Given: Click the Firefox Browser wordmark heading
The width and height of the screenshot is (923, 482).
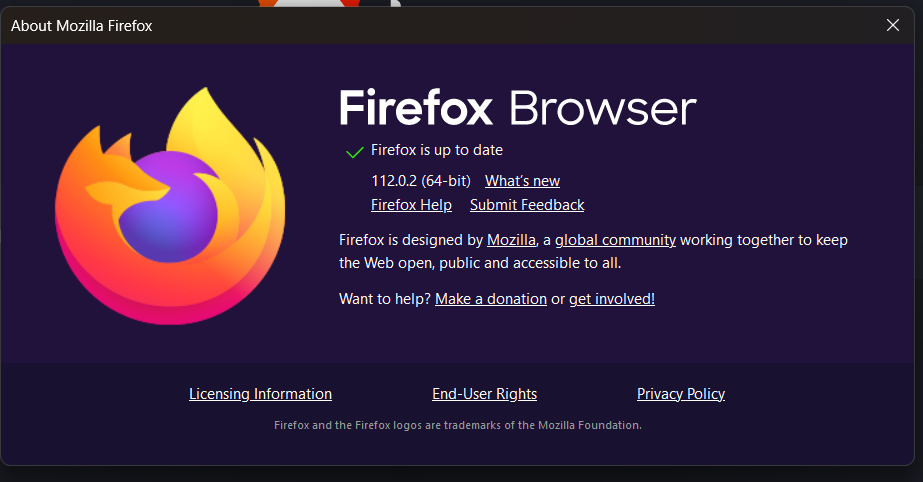Looking at the screenshot, I should coord(517,108).
